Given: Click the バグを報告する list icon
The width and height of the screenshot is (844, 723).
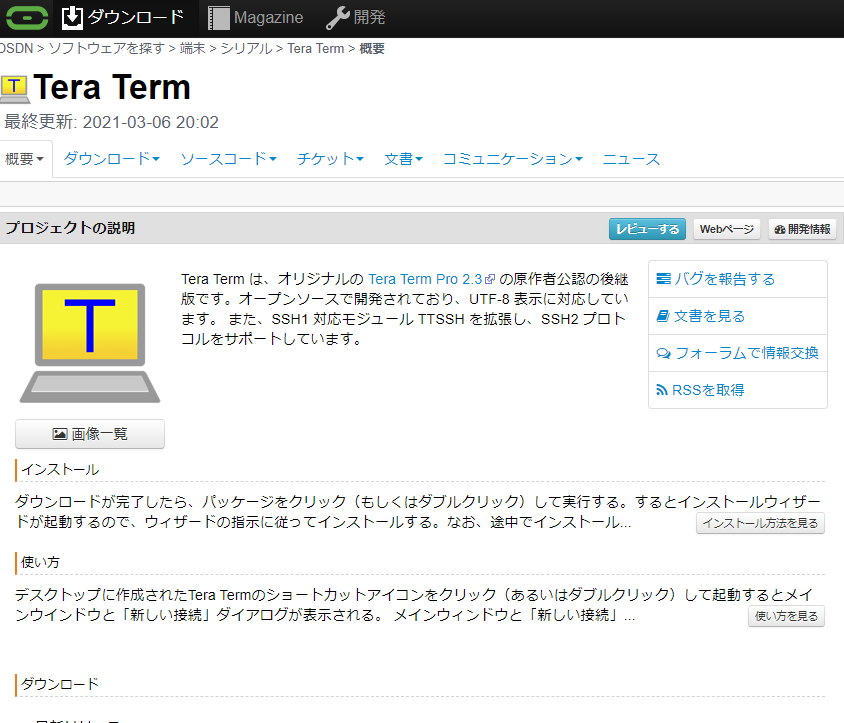Looking at the screenshot, I should click(664, 278).
